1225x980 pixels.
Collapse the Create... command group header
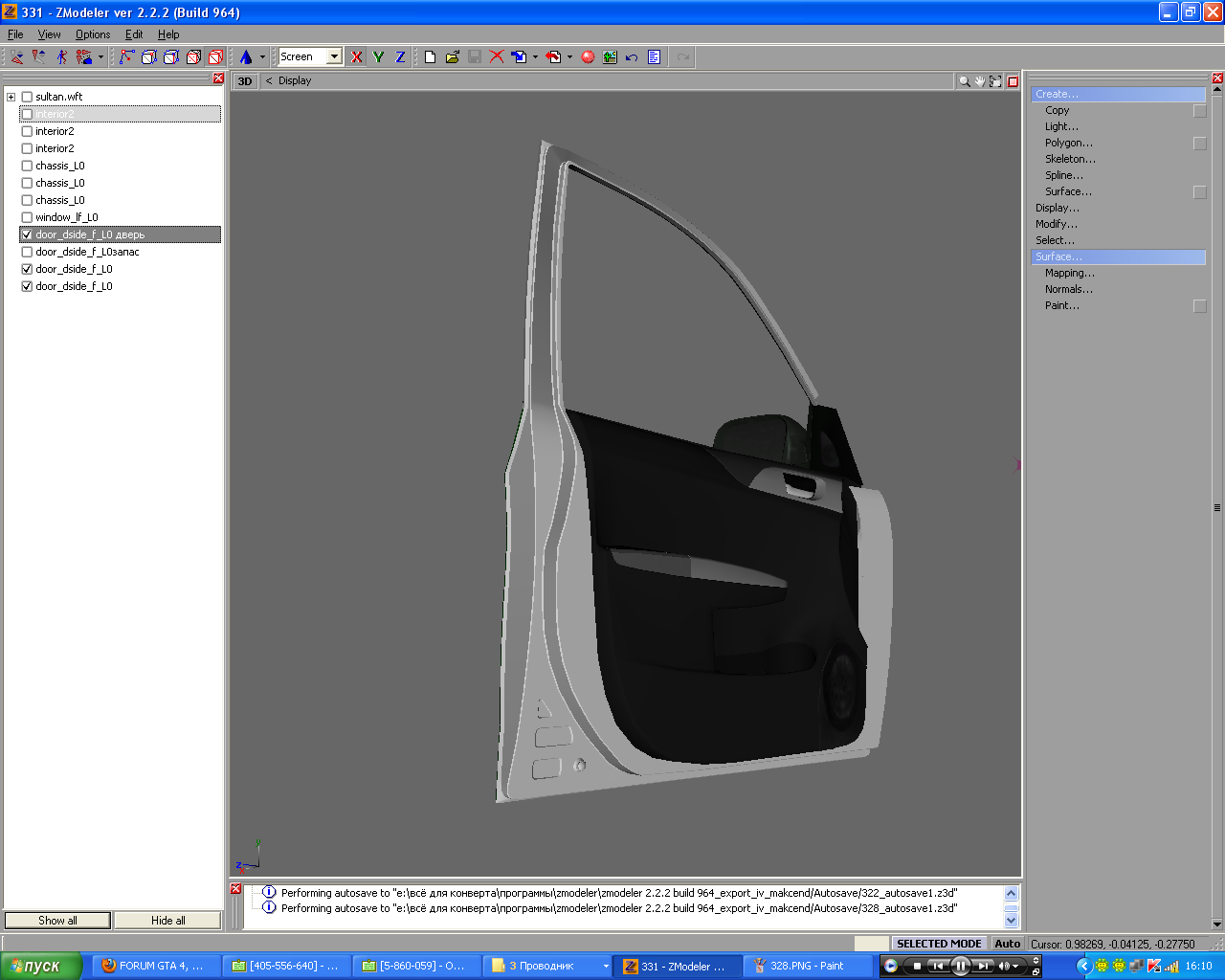click(x=1118, y=95)
